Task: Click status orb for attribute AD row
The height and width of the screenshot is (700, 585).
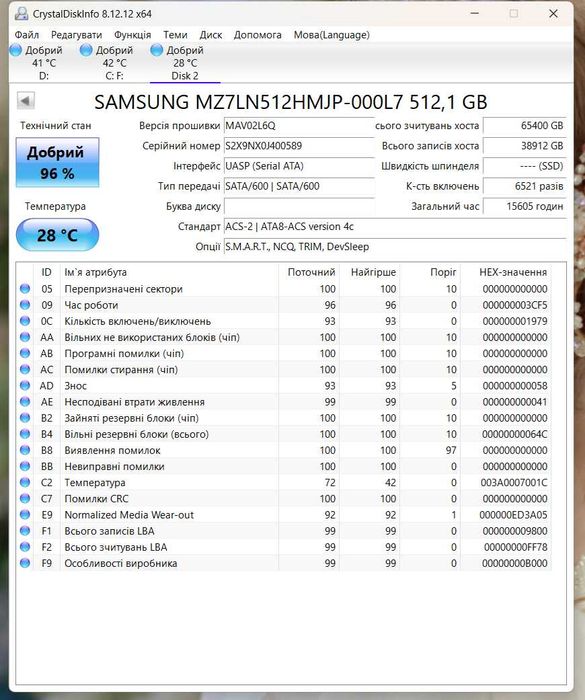Action: (x=25, y=385)
